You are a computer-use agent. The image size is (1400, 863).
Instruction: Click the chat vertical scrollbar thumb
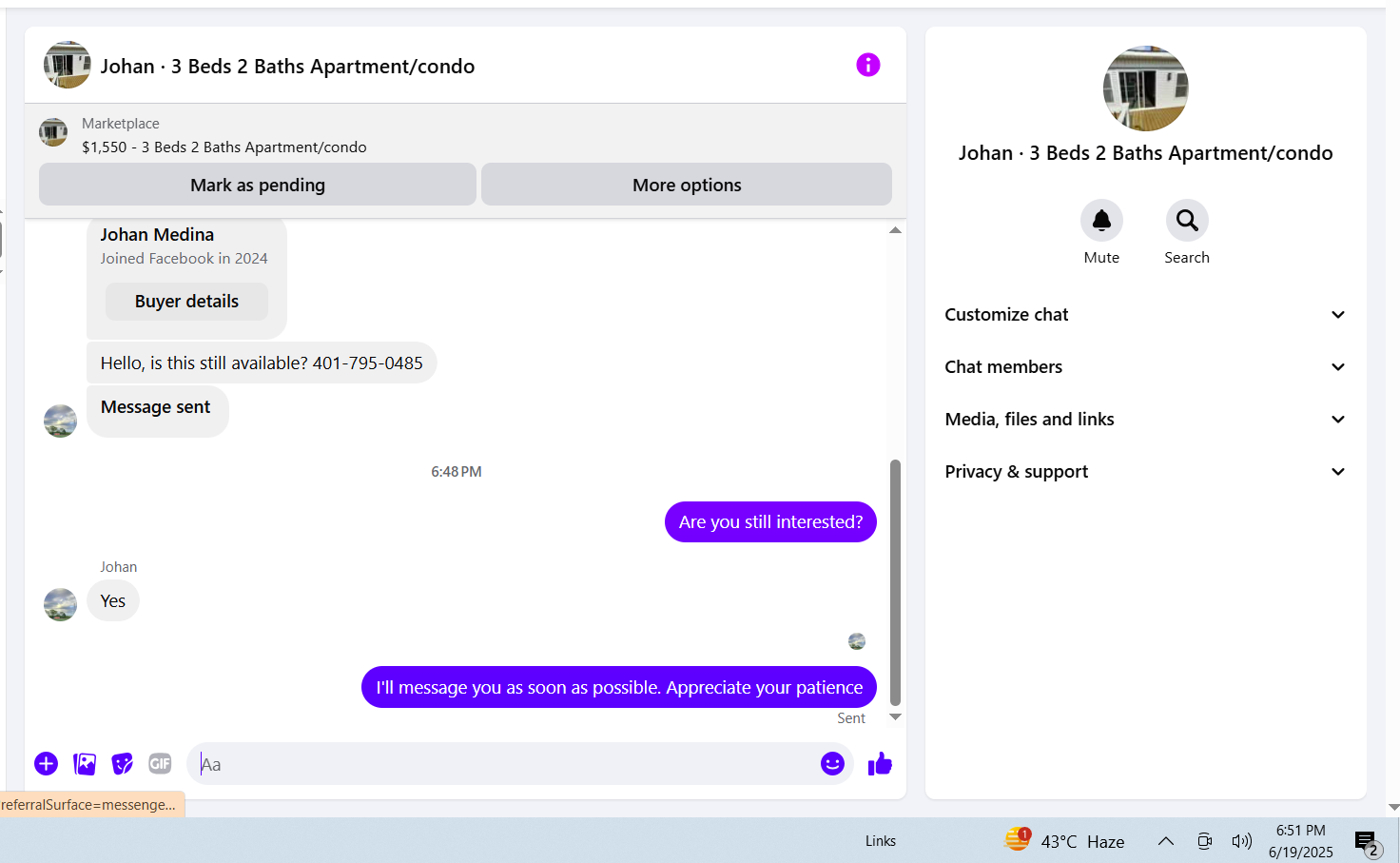[895, 582]
